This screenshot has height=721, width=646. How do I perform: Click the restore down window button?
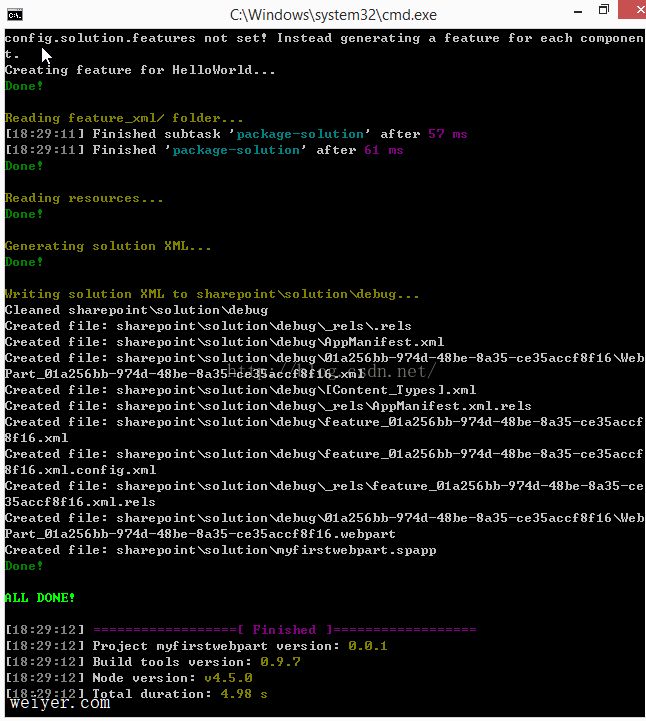[603, 11]
